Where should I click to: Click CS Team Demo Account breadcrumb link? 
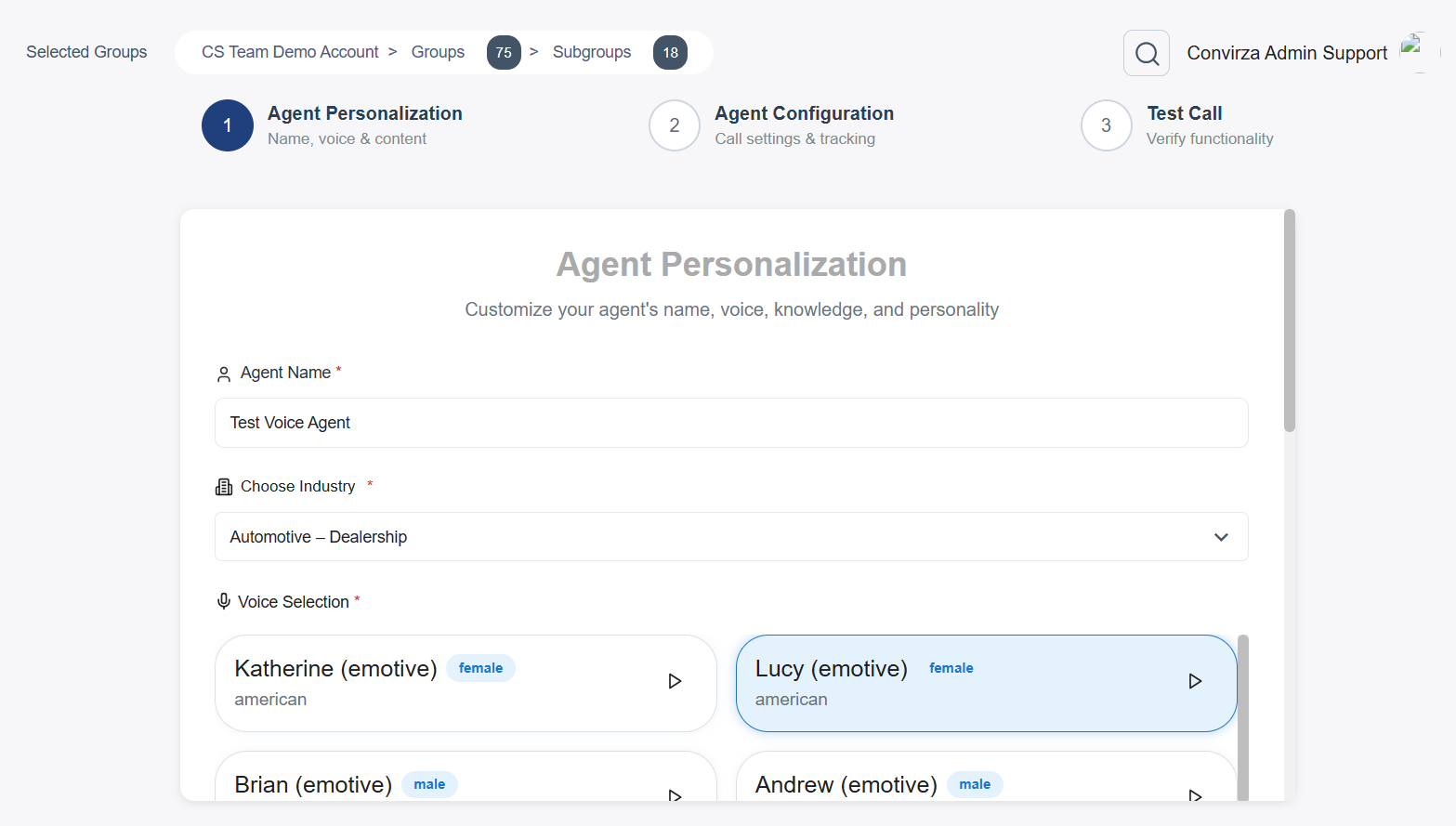(x=290, y=52)
